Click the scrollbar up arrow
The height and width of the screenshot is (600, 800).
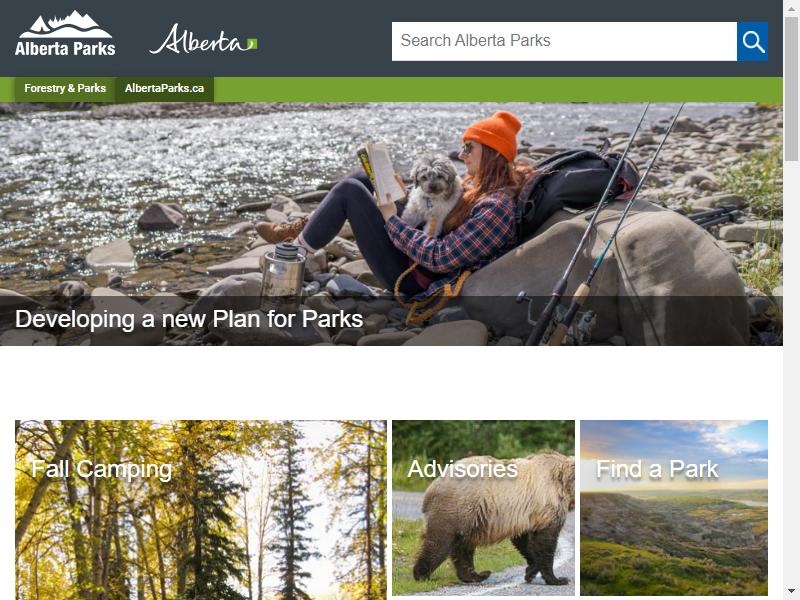(x=791, y=8)
